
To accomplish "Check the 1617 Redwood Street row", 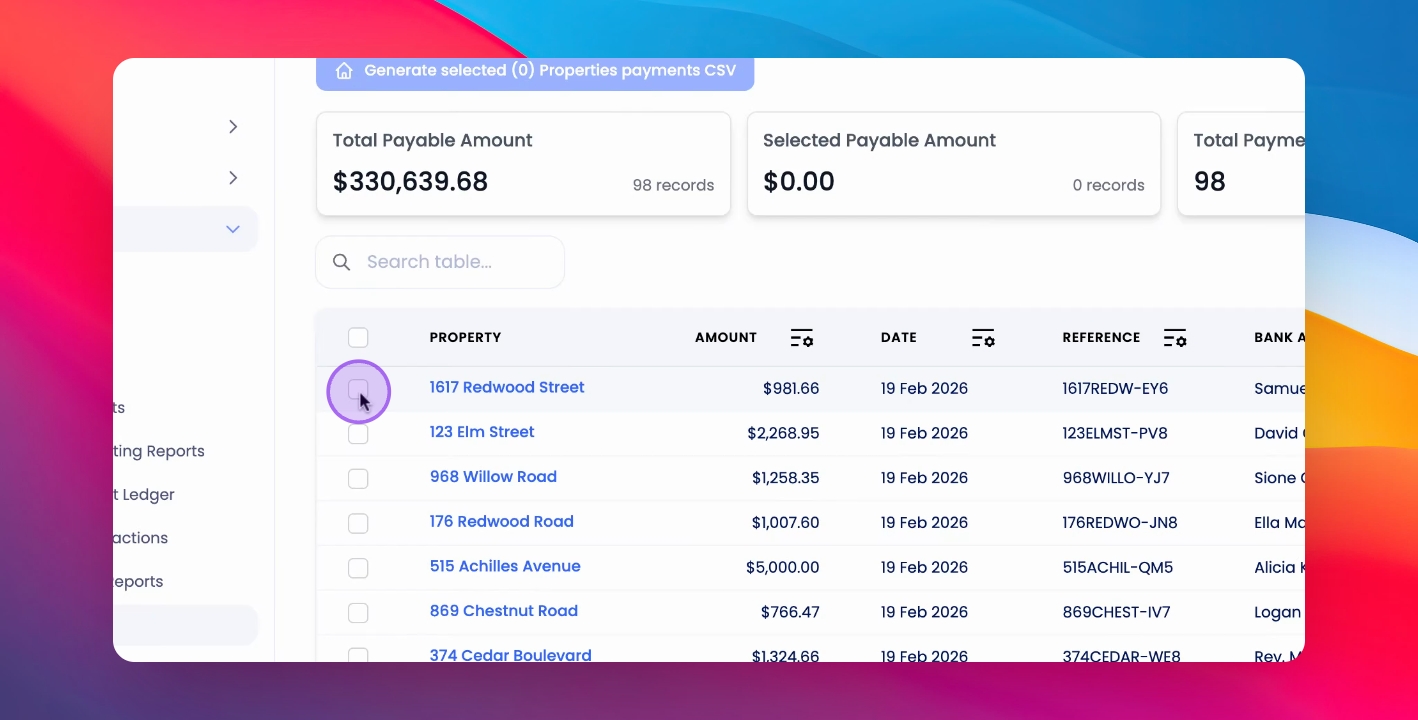I will tap(358, 389).
